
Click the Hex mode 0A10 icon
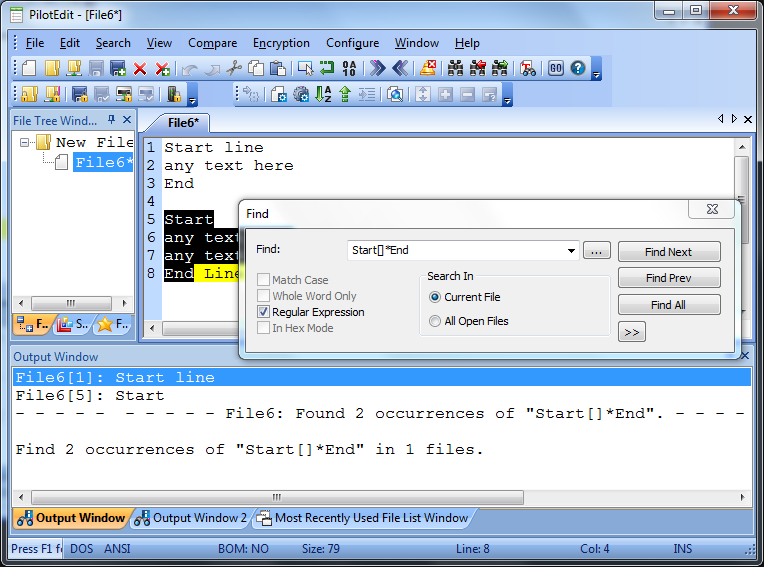click(349, 69)
